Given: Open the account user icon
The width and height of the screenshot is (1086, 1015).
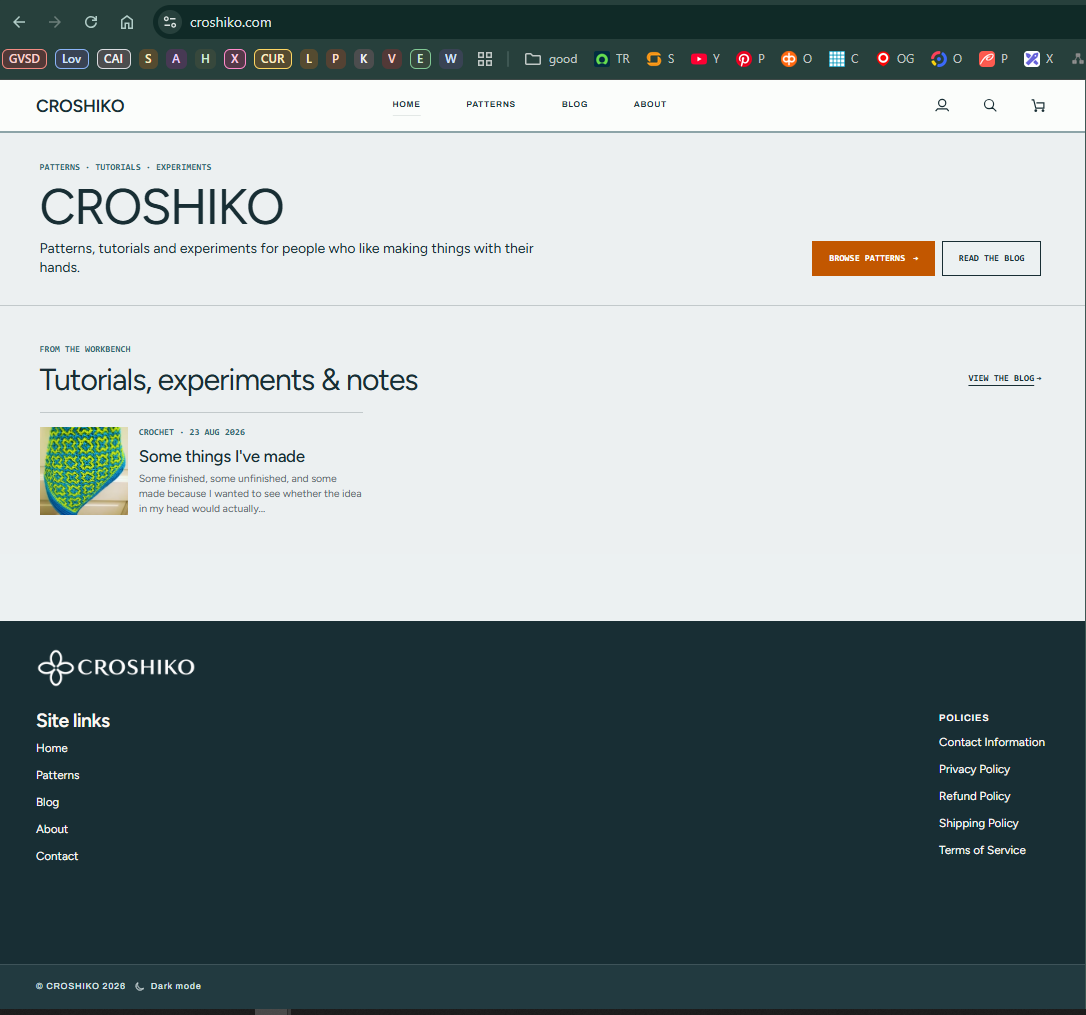Looking at the screenshot, I should pyautogui.click(x=942, y=105).
